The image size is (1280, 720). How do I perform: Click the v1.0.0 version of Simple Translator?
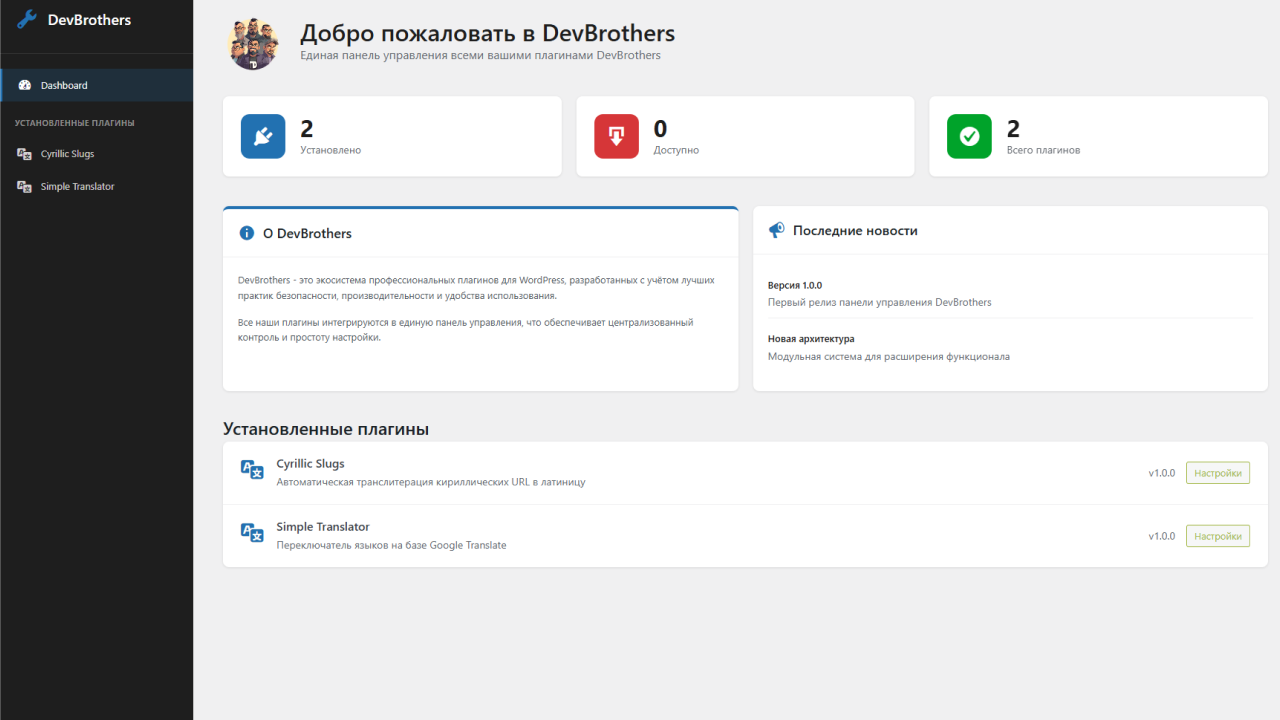pos(1162,536)
